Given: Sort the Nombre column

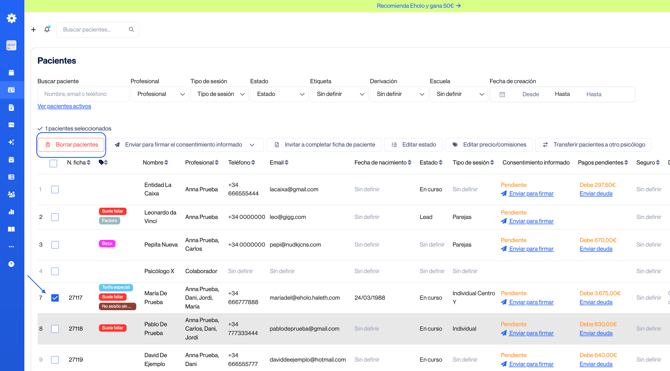Looking at the screenshot, I should coord(155,162).
